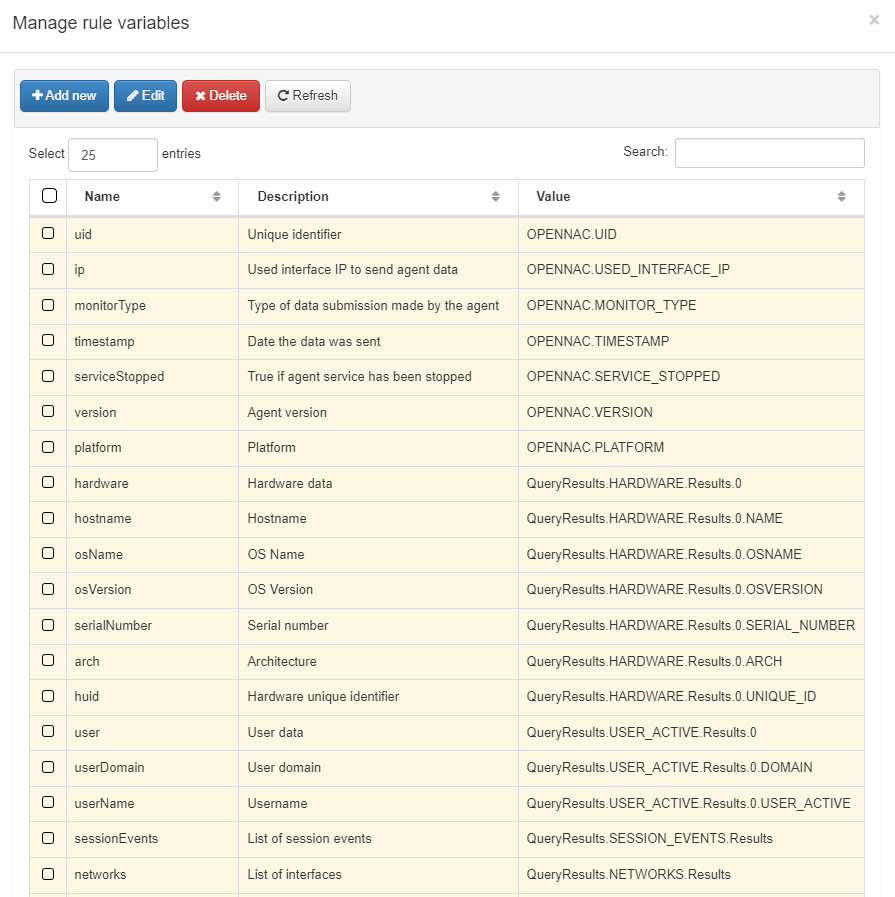
Task: Mark the checkbox for sessionEvents row
Action: click(48, 838)
